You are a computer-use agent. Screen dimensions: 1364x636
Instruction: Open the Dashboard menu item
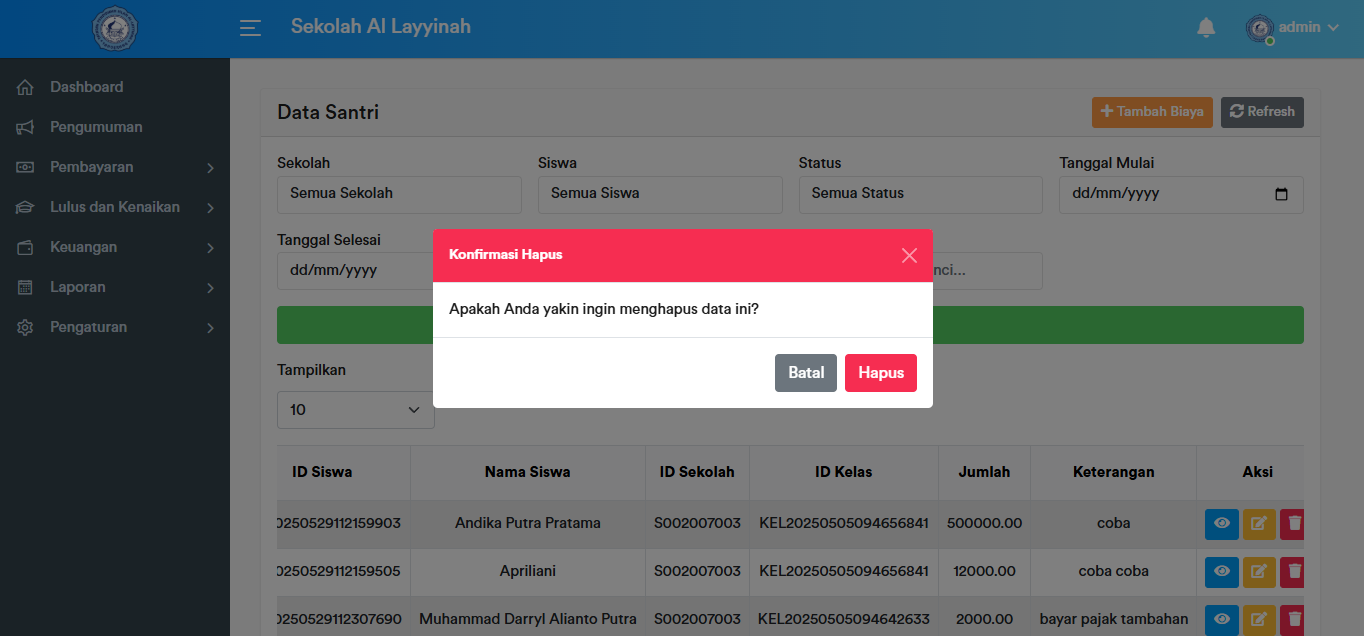click(x=87, y=87)
